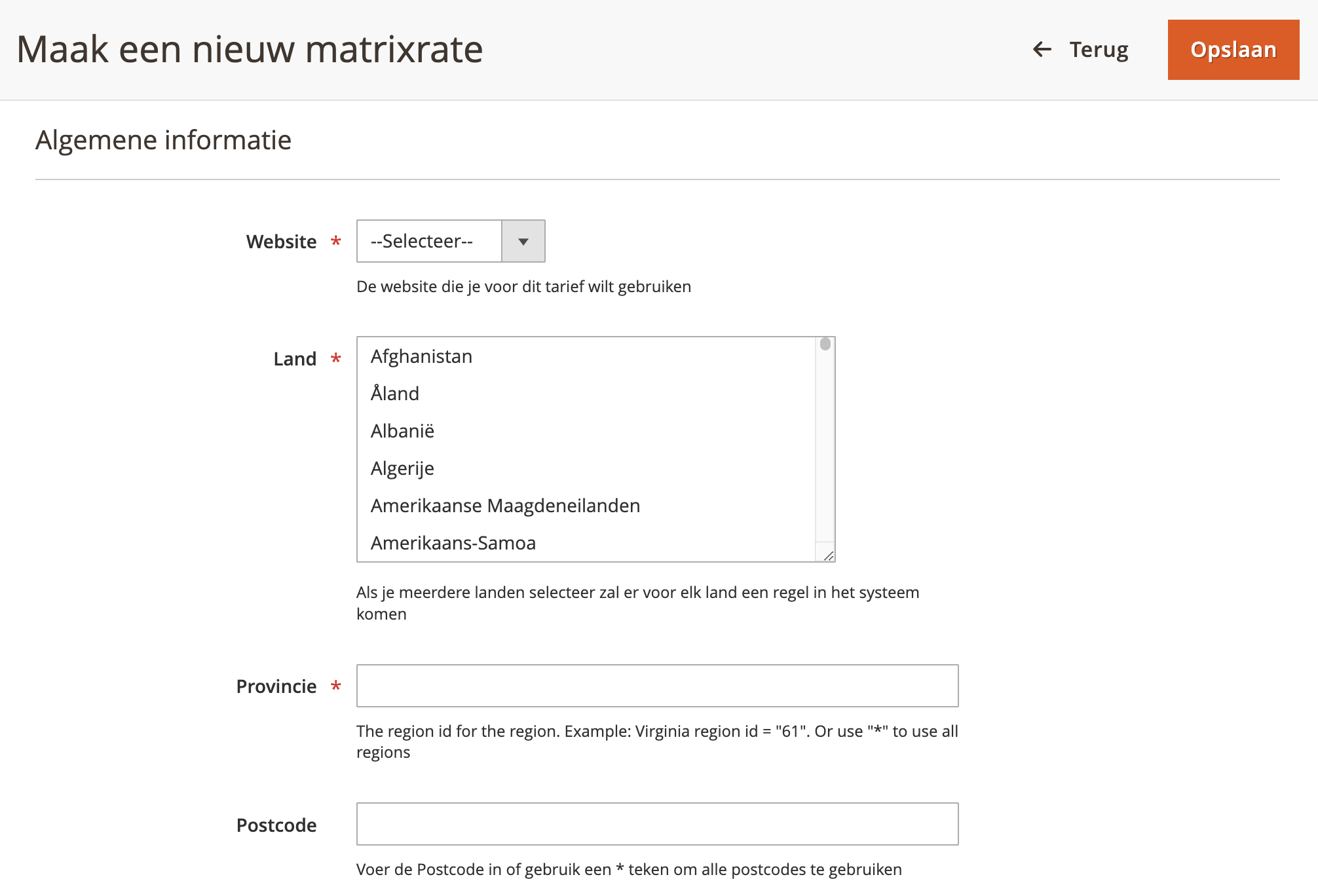Click the Website field label

[x=281, y=242]
